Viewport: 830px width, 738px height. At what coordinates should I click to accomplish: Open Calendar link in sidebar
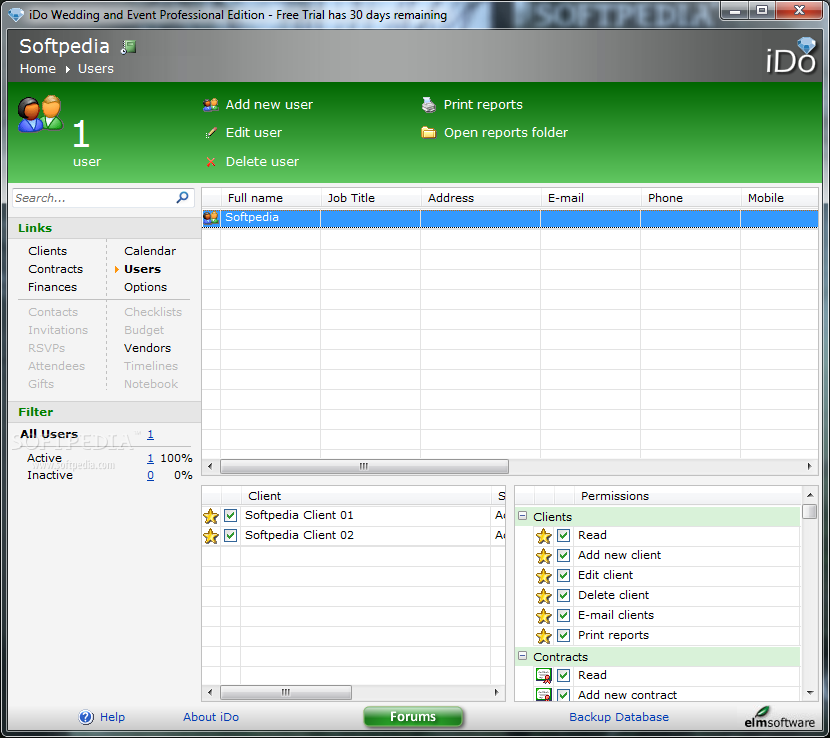click(x=150, y=251)
